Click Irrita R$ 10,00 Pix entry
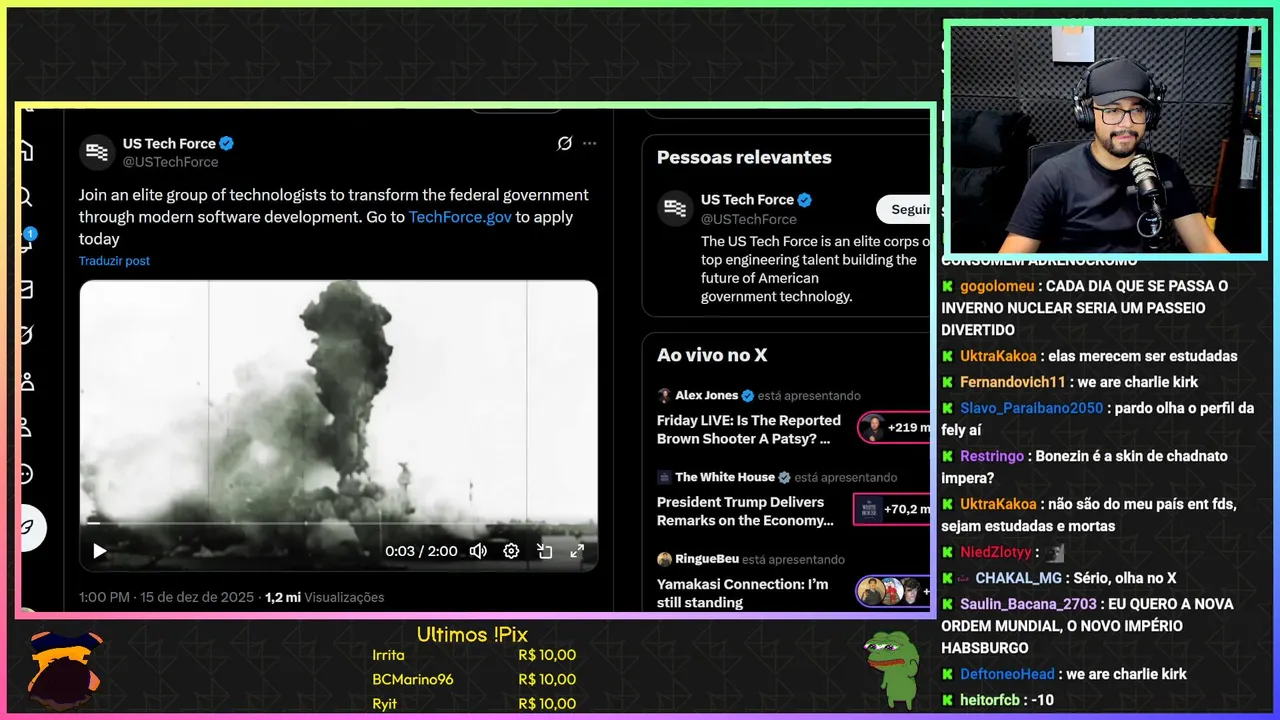This screenshot has height=720, width=1280. click(474, 655)
